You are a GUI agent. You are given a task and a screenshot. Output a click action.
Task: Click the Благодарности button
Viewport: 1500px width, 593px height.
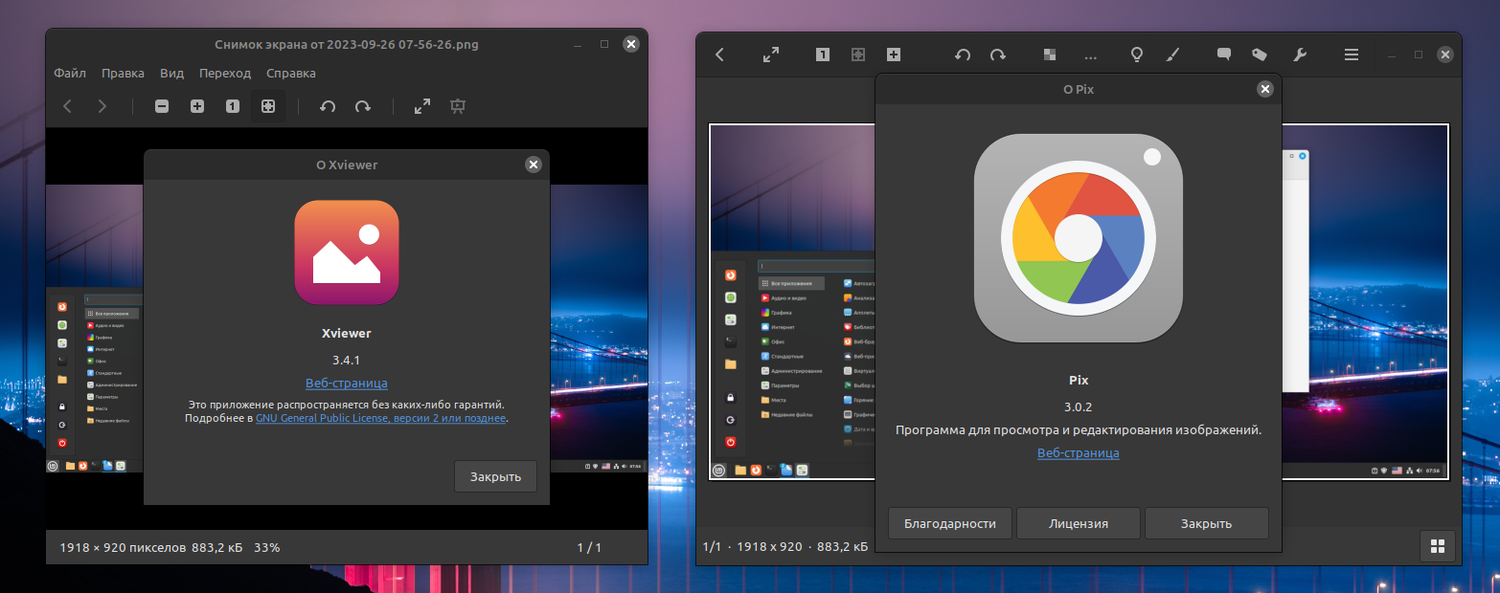coord(950,523)
